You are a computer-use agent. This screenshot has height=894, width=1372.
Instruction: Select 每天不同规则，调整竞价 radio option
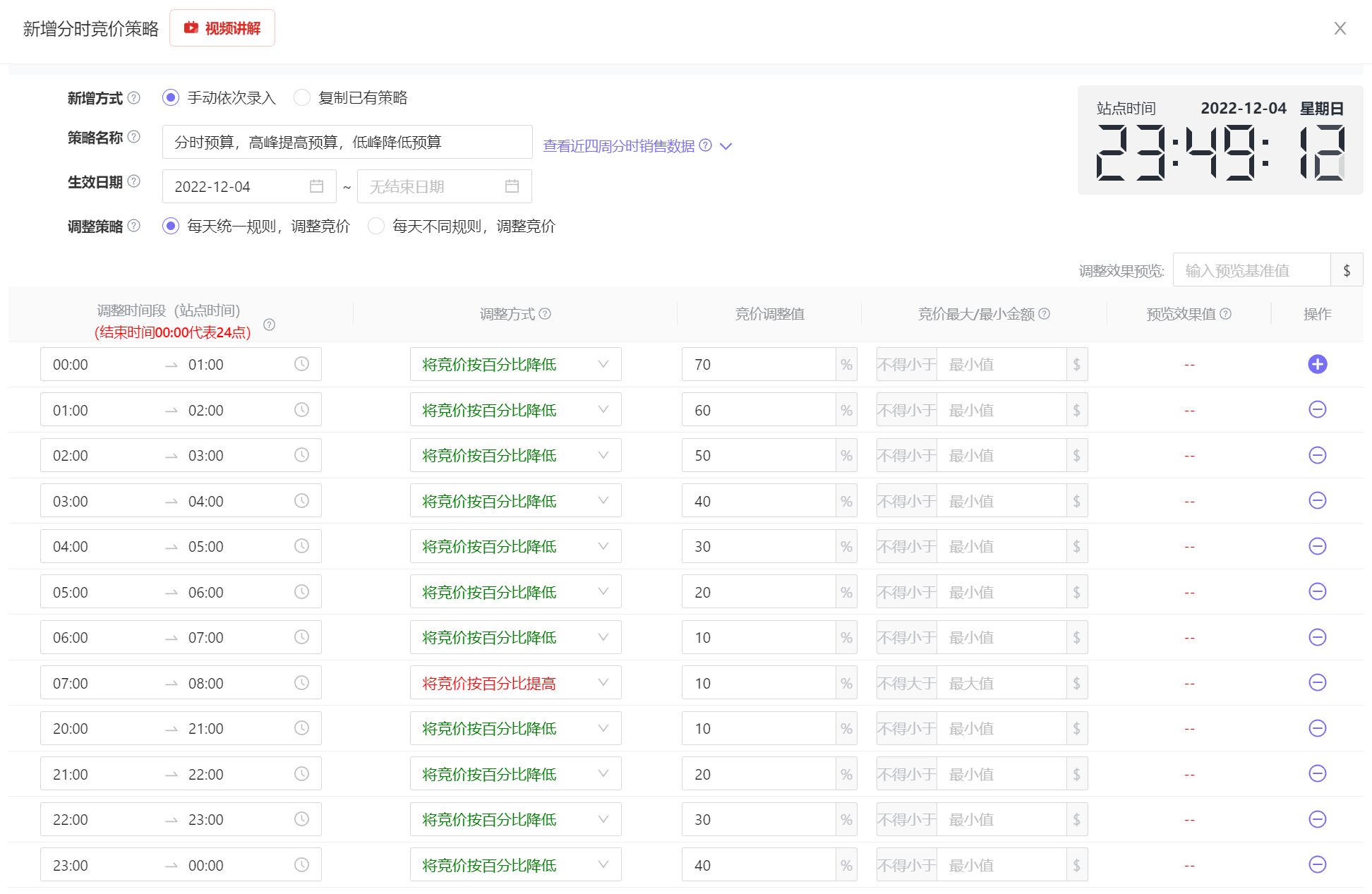coord(376,226)
